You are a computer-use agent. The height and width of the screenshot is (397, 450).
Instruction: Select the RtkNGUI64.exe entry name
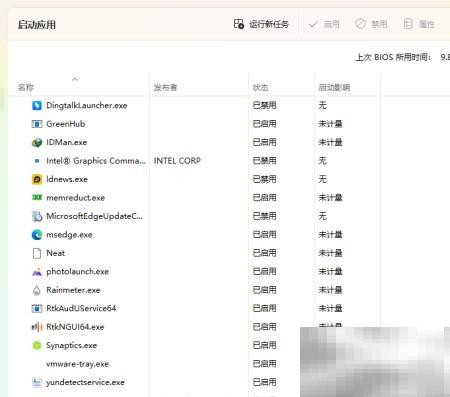click(75, 327)
